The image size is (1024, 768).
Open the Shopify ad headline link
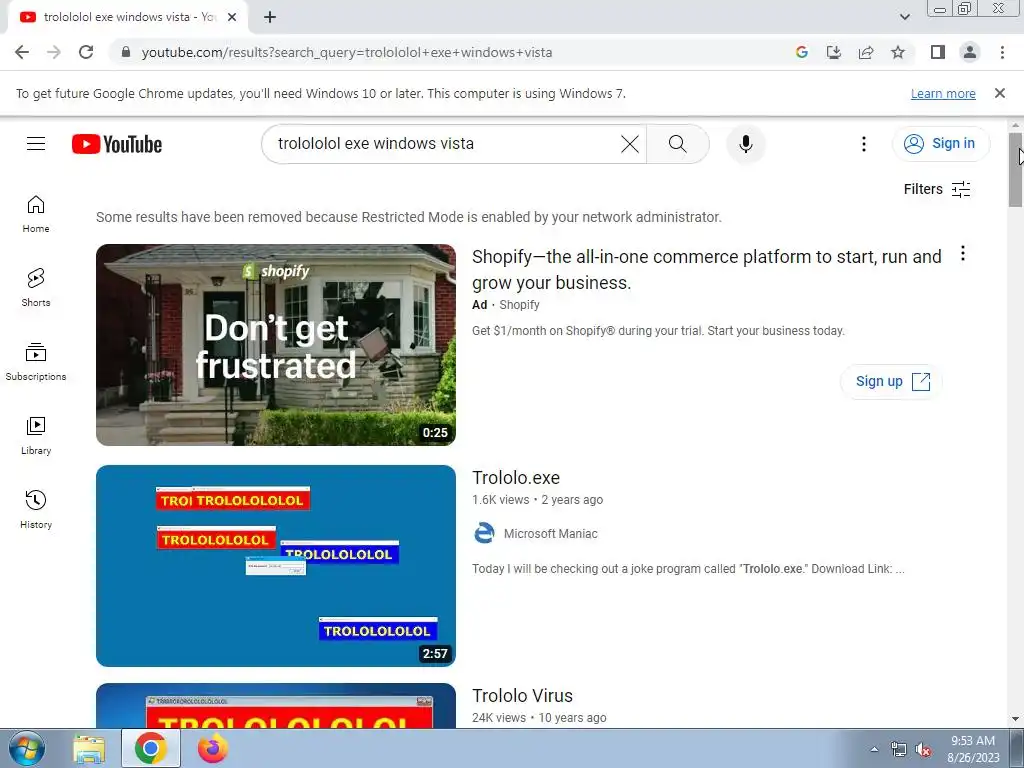coord(707,270)
